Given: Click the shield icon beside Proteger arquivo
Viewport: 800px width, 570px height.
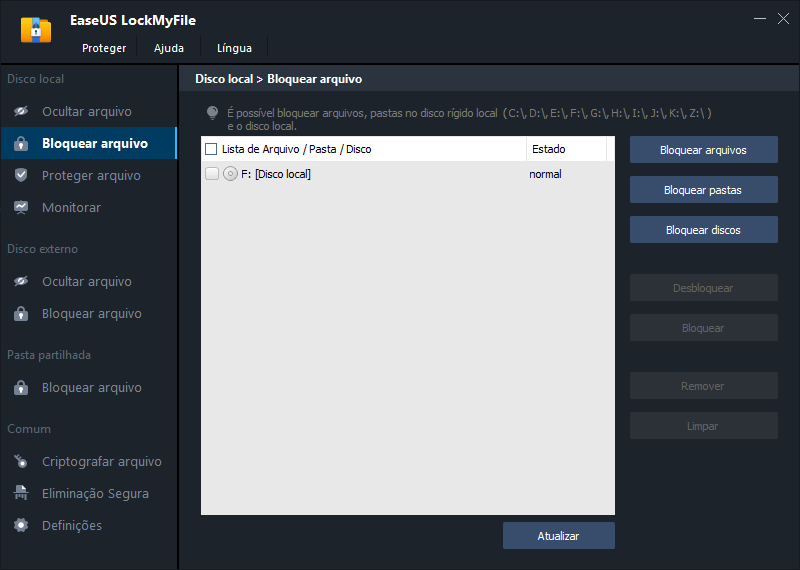Looking at the screenshot, I should click(21, 176).
